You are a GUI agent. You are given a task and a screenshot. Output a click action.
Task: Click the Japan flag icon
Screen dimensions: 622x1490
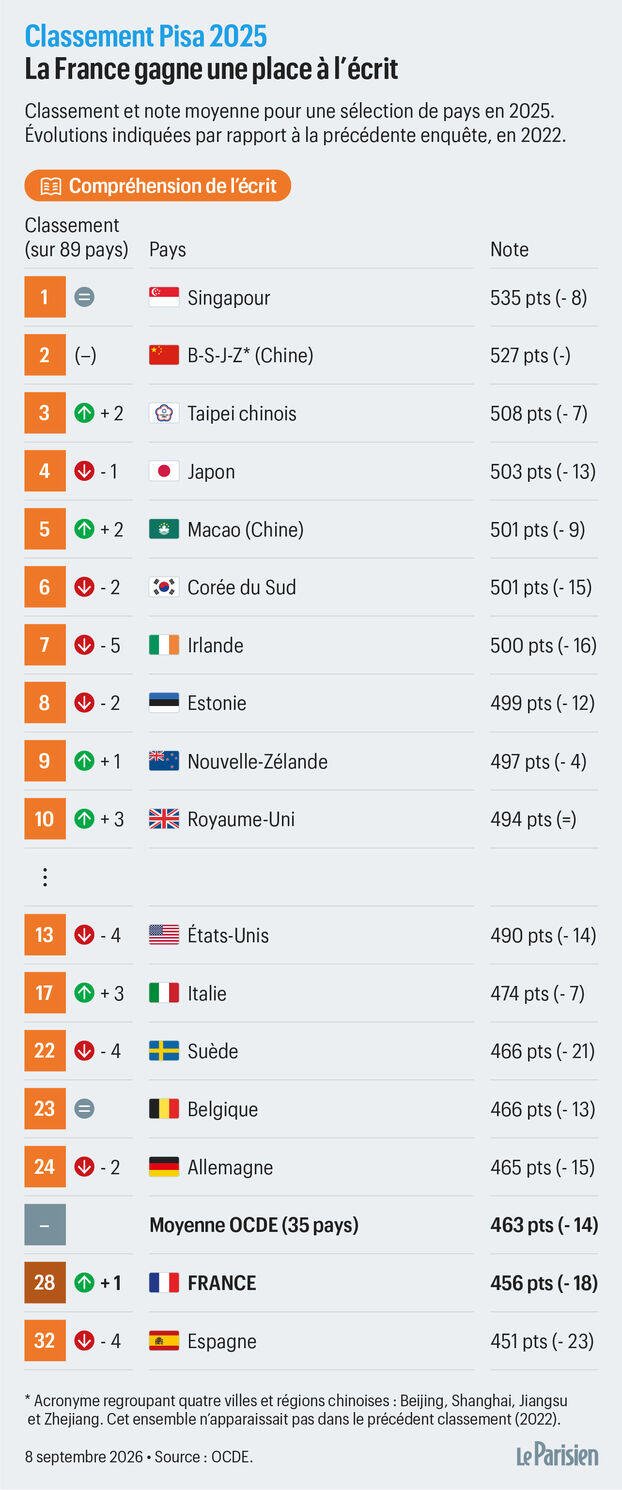(x=164, y=471)
